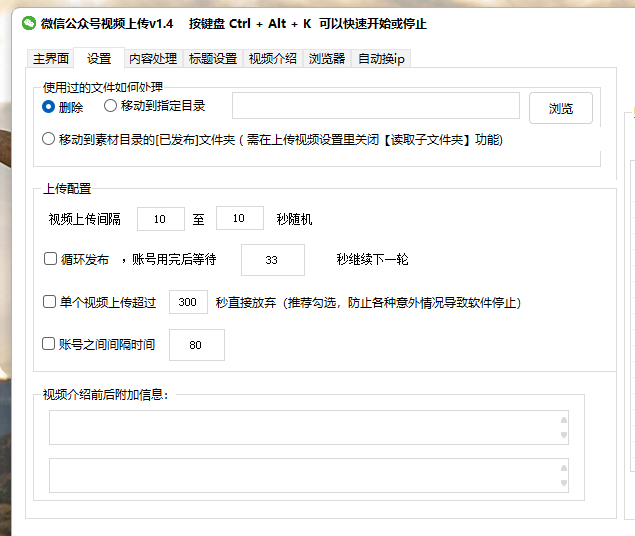This screenshot has width=635, height=536.
Task: Click the 秒随机 label text
Action: pos(294,219)
